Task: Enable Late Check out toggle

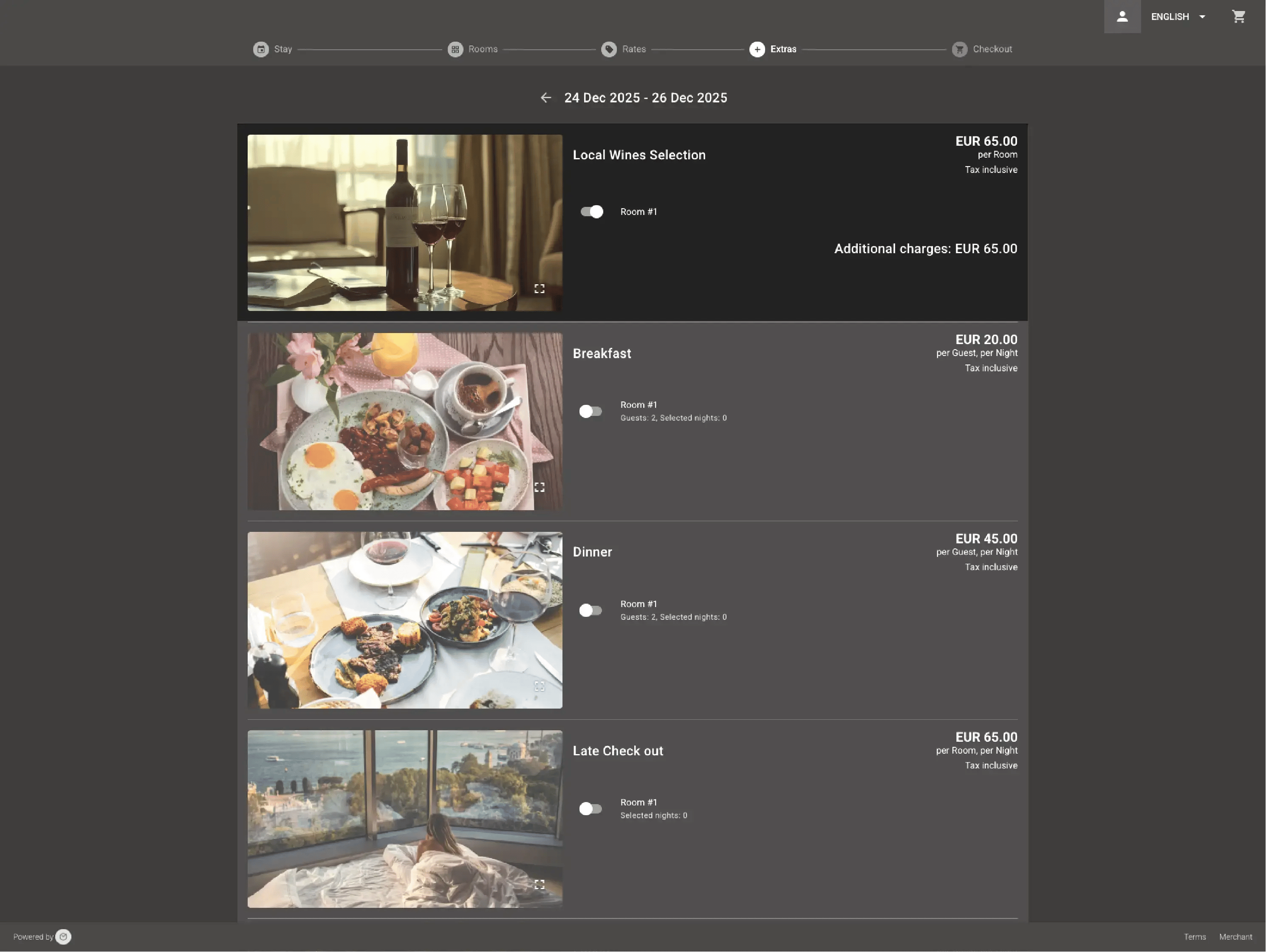Action: [590, 809]
